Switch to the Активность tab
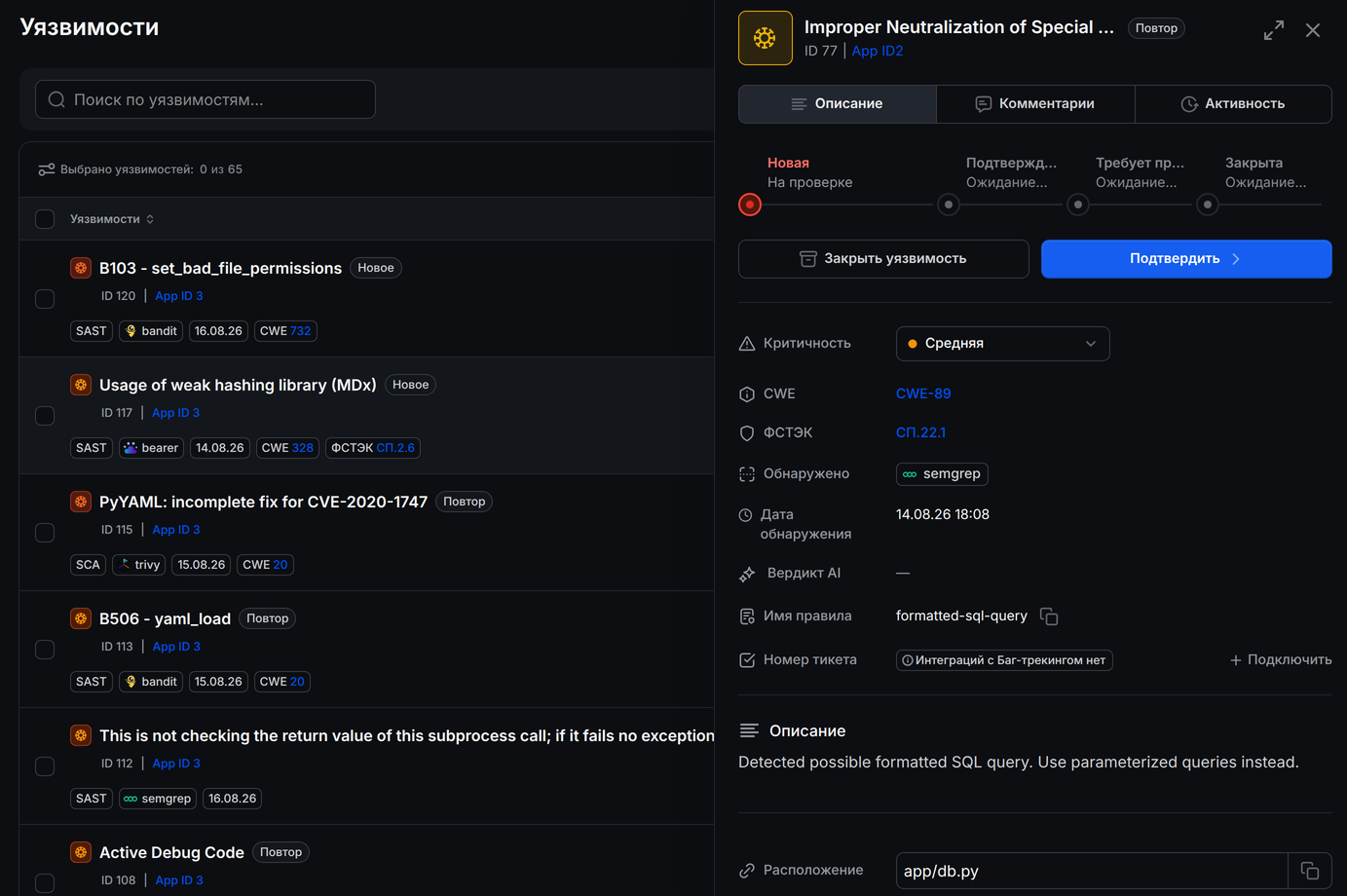Viewport: 1347px width, 896px height. coord(1233,104)
